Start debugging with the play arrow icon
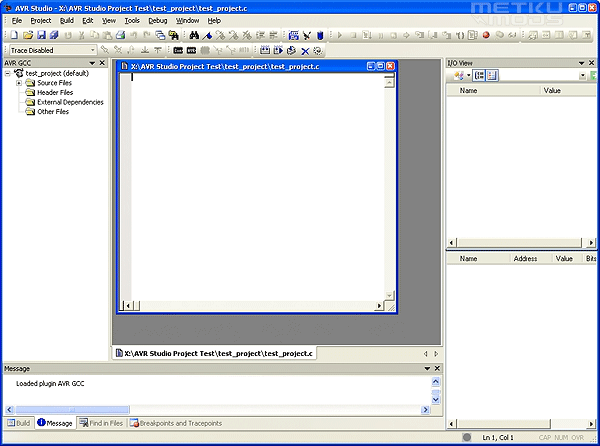Image resolution: width=600 pixels, height=446 pixels. (x=339, y=36)
